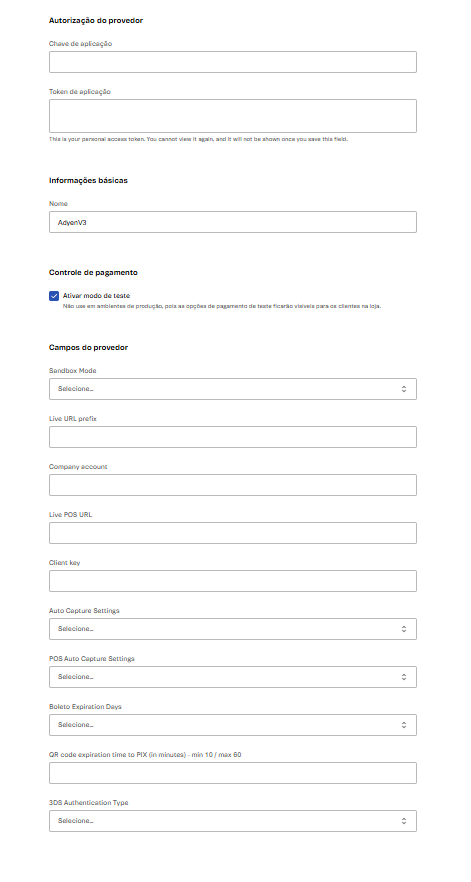
Task: Click the Client key input field
Action: coord(232,581)
